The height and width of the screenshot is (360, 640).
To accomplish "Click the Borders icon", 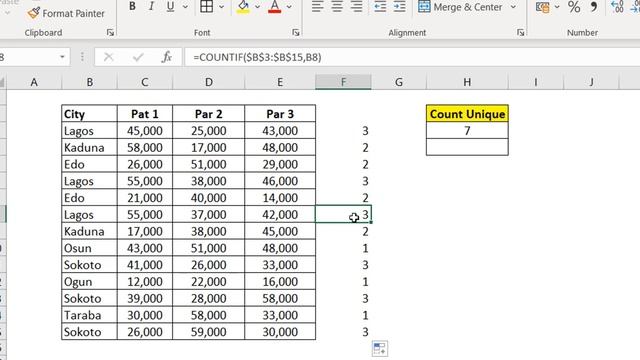I will click(x=207, y=7).
